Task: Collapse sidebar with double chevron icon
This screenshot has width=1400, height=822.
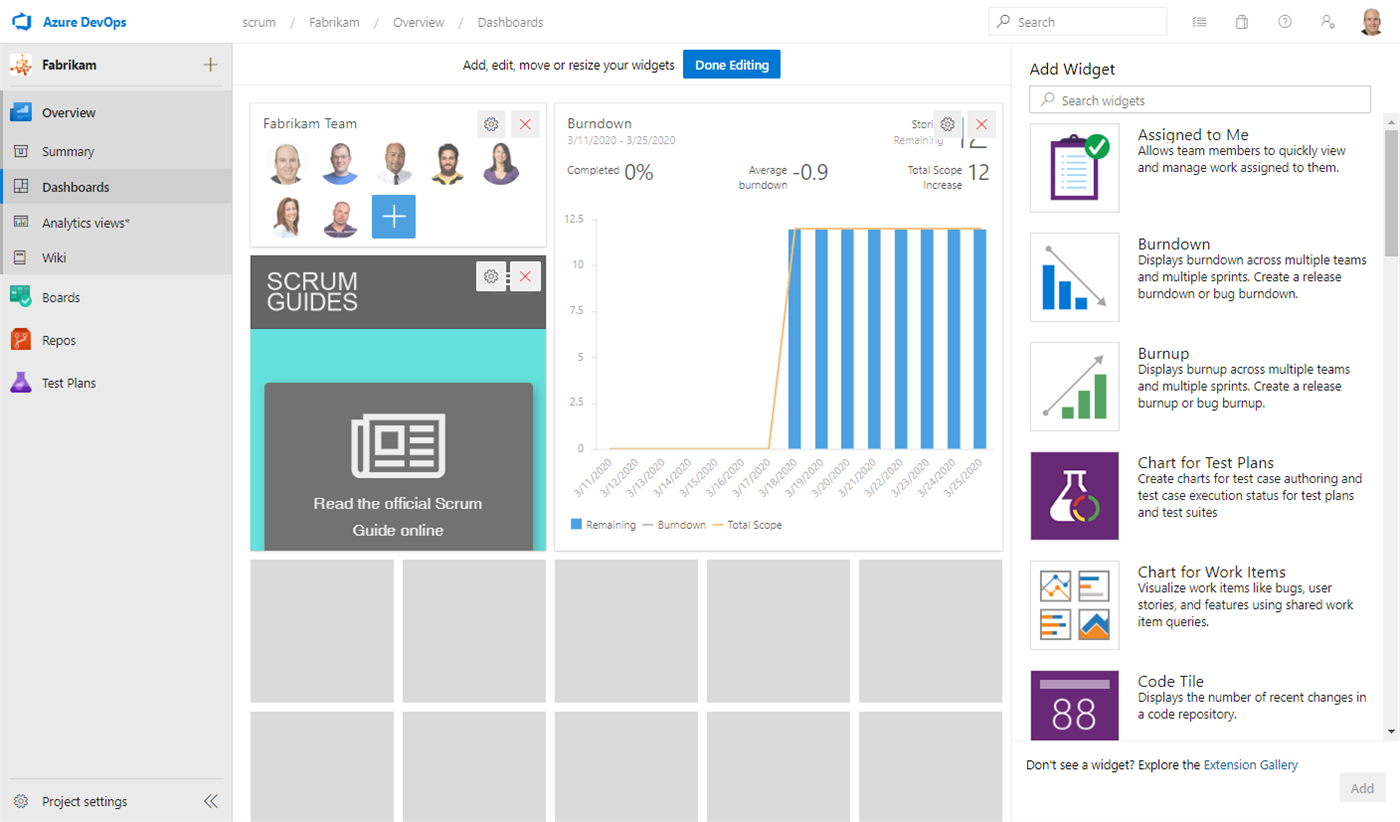Action: 210,801
